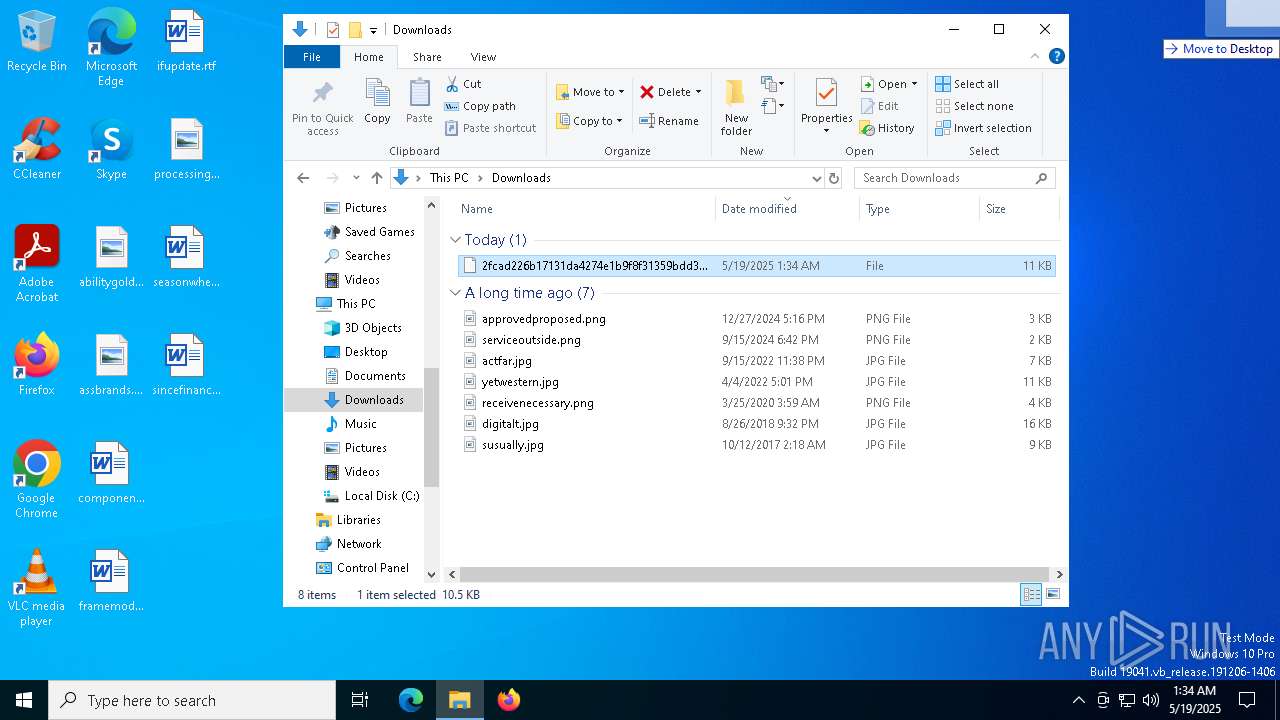Go up one folder level
The image size is (1280, 720).
376,178
